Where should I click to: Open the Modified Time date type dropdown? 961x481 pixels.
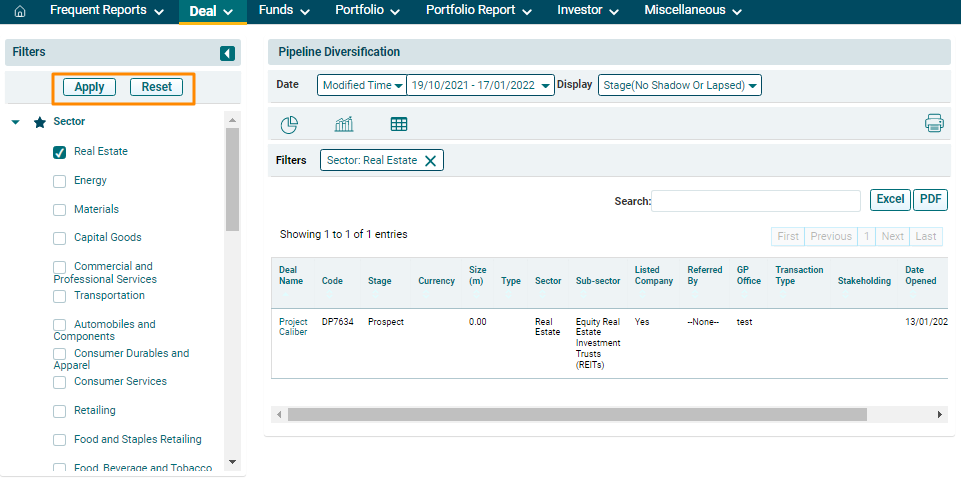tap(362, 86)
